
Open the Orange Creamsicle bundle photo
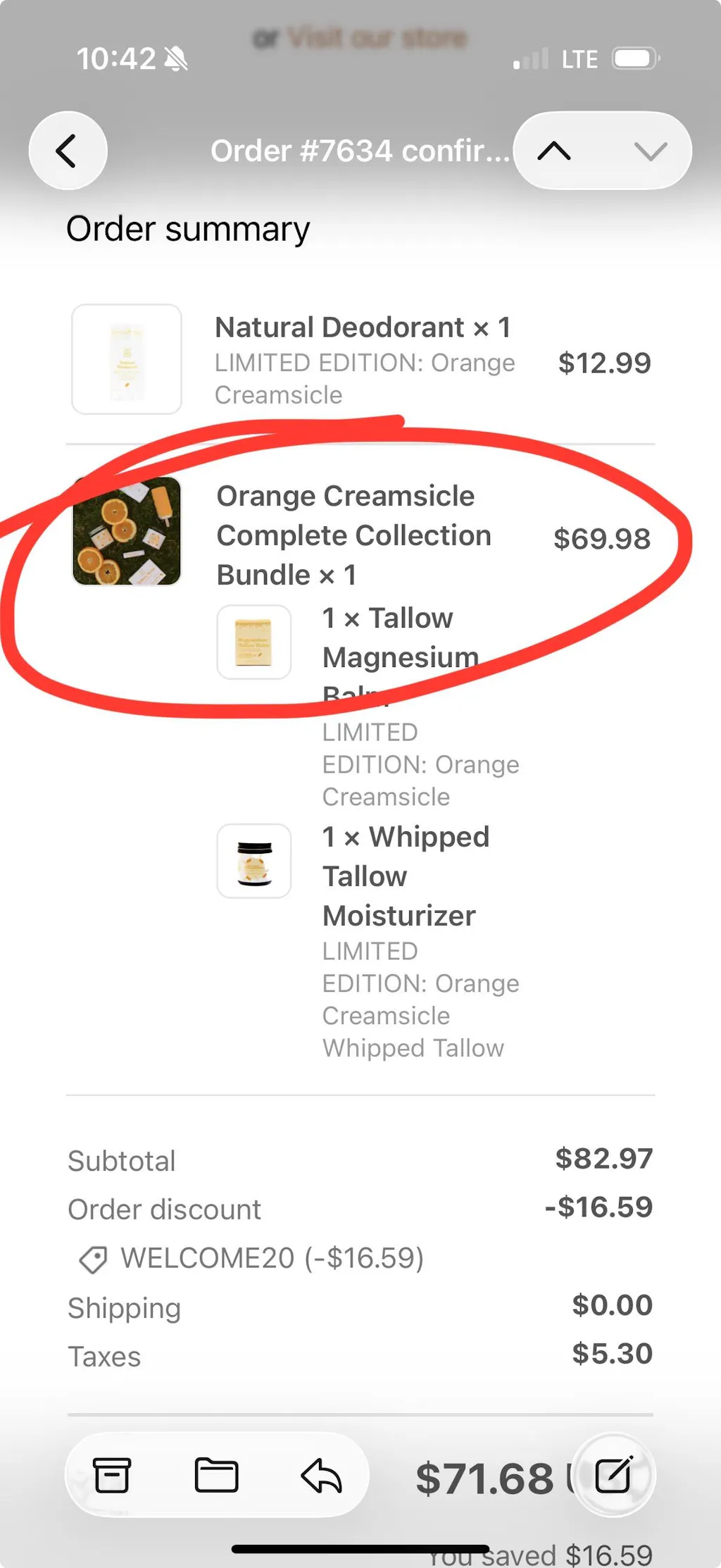pyautogui.click(x=127, y=531)
